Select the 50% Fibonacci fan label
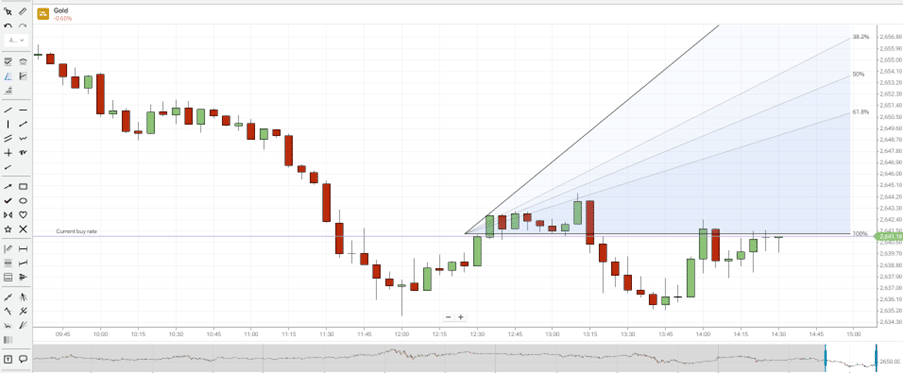The height and width of the screenshot is (373, 903). [859, 74]
